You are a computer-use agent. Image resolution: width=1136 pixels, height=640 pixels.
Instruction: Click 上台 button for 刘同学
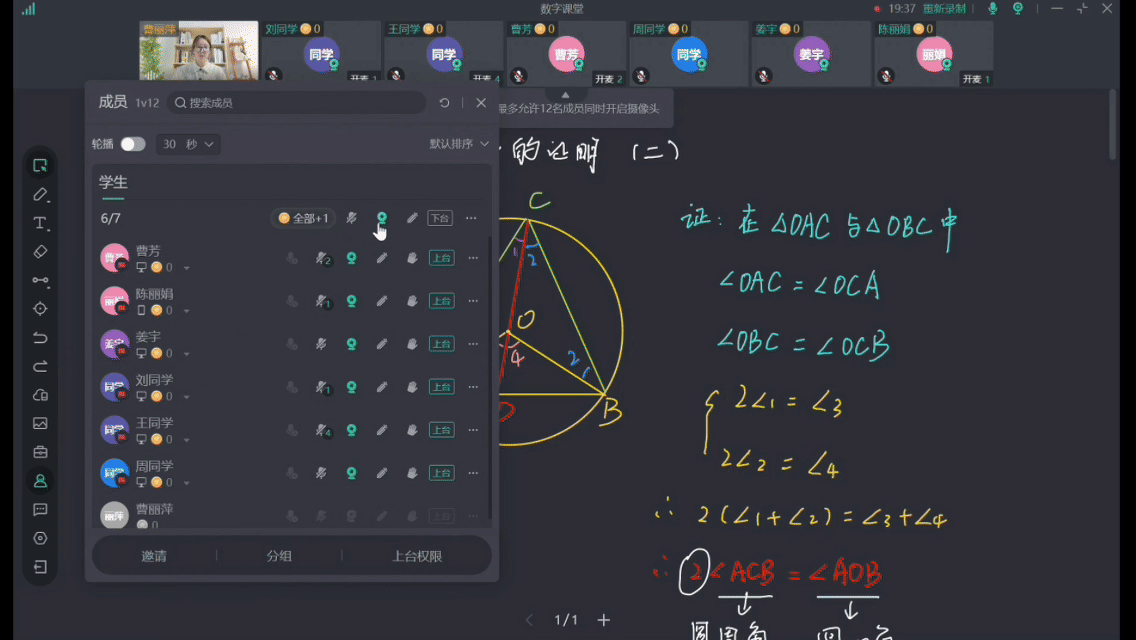[442, 387]
